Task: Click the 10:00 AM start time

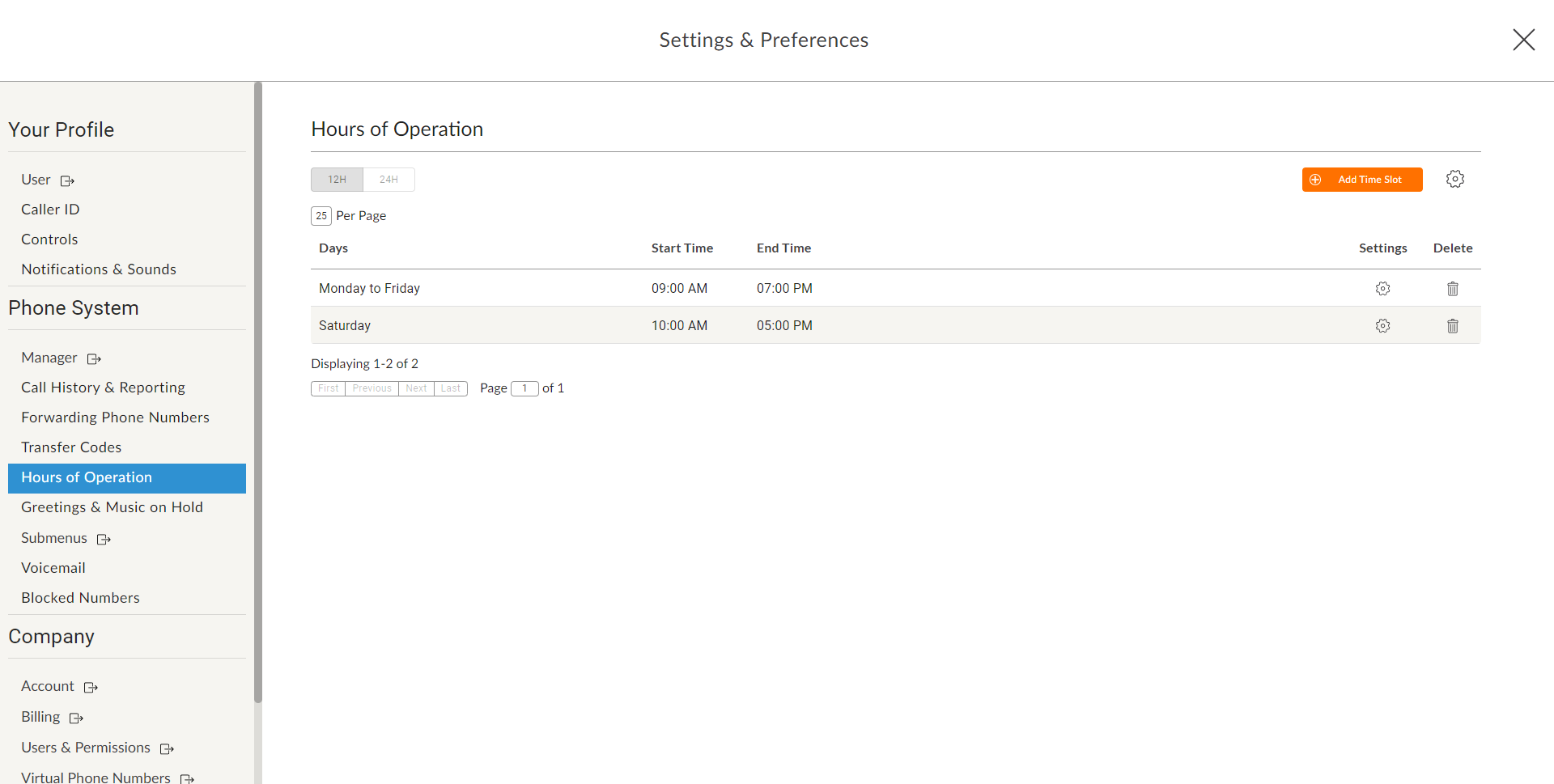Action: coord(679,325)
